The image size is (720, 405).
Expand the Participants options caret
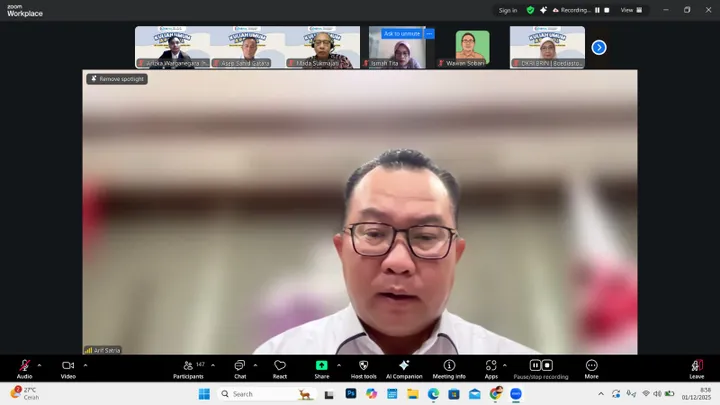click(x=213, y=365)
